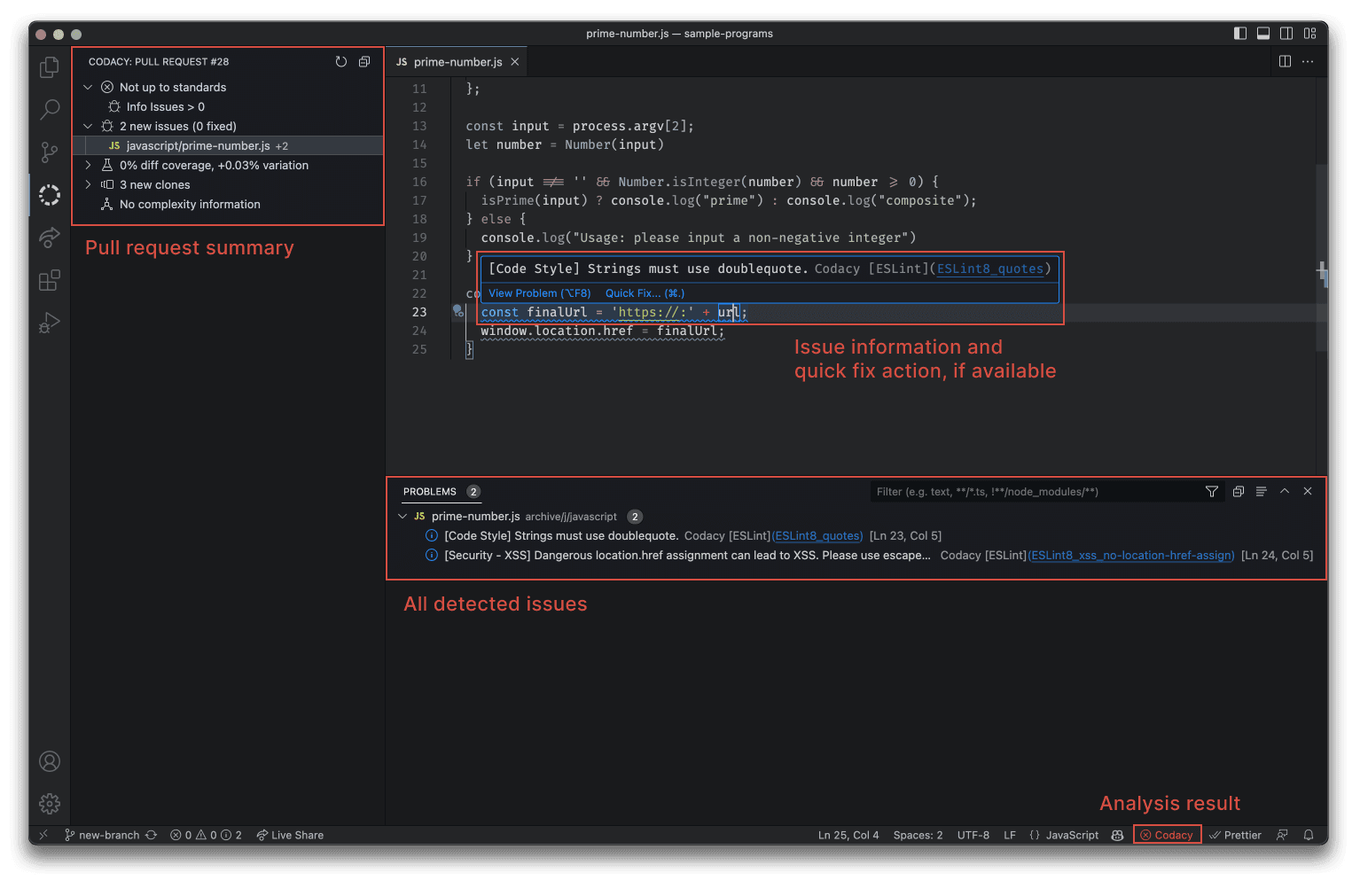
Task: Expand the '0% diff coverage' section
Action: pyautogui.click(x=87, y=165)
